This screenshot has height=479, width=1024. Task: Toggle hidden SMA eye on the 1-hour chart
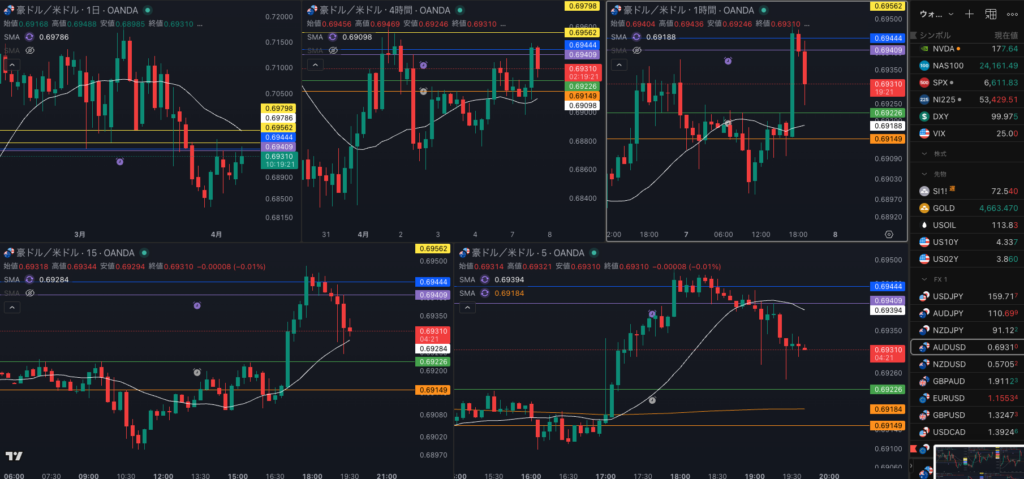[636, 49]
